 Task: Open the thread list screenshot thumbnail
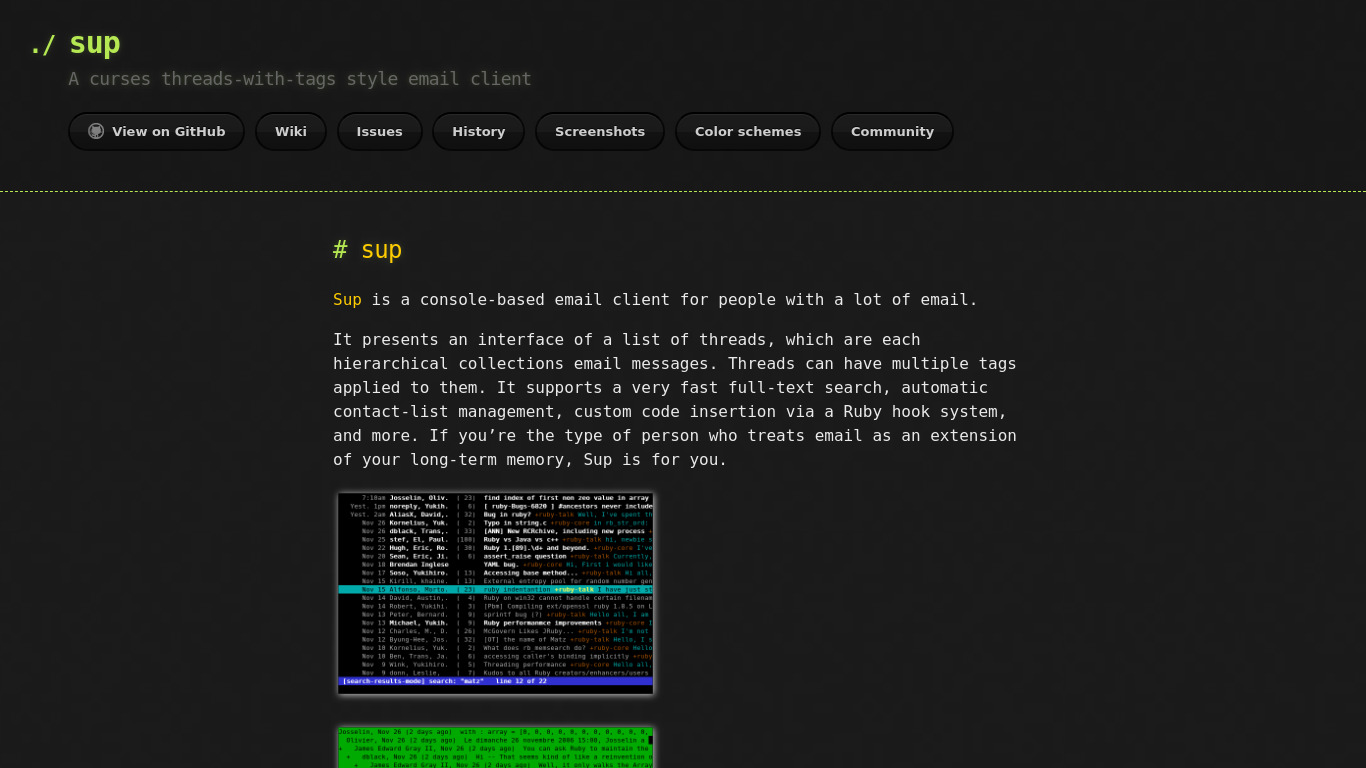(496, 594)
